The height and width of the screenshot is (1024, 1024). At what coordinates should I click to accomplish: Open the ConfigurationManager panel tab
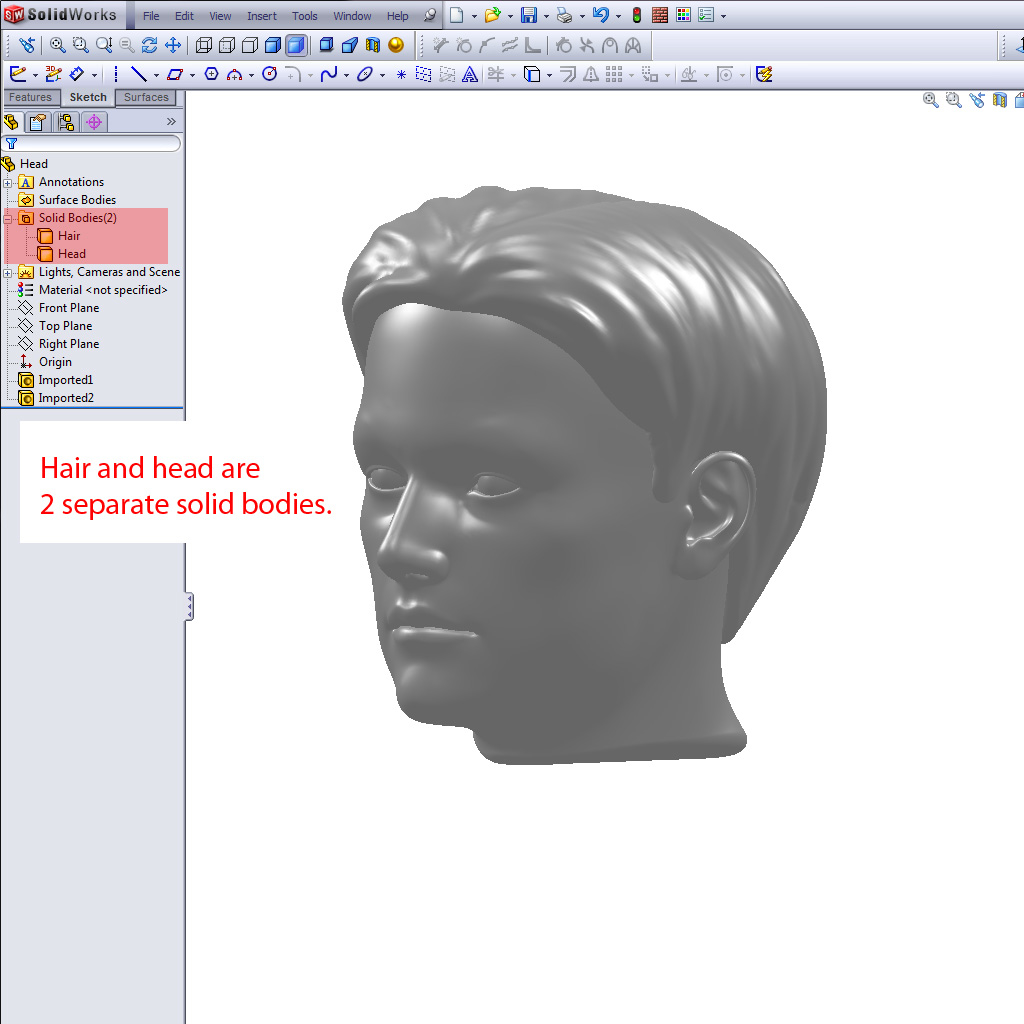point(64,121)
